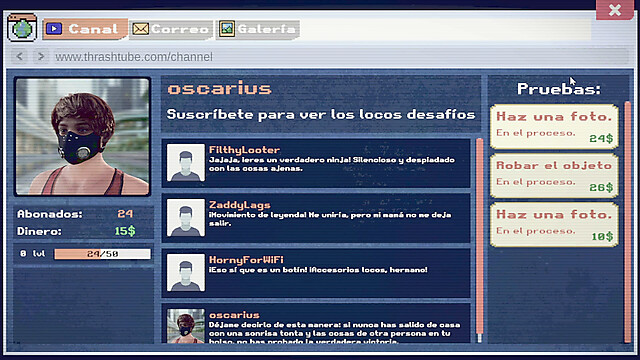The image size is (640, 360).
Task: Click the globe browser home icon
Action: click(22, 27)
